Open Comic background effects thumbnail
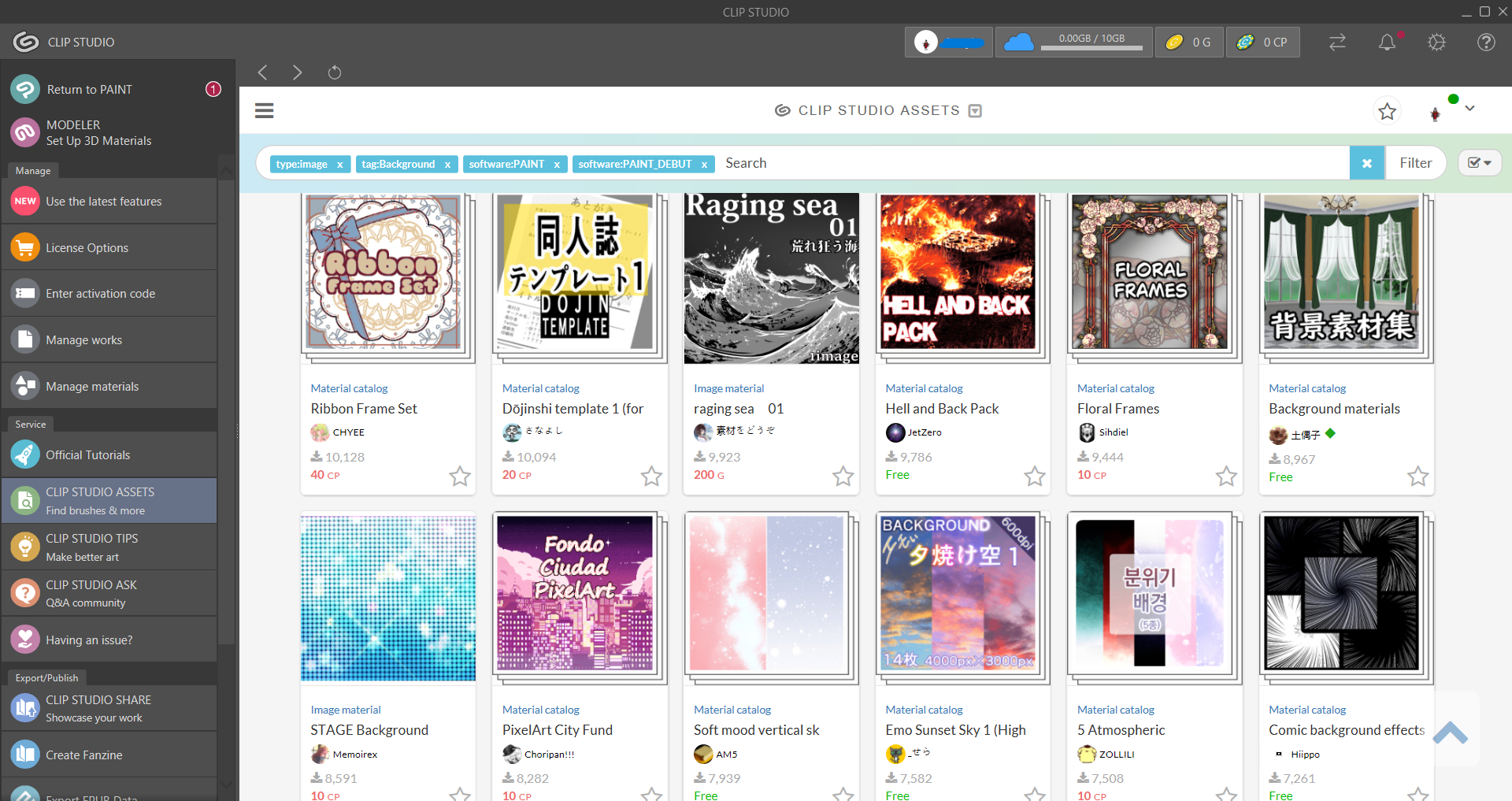Viewport: 1512px width, 801px height. [1346, 599]
